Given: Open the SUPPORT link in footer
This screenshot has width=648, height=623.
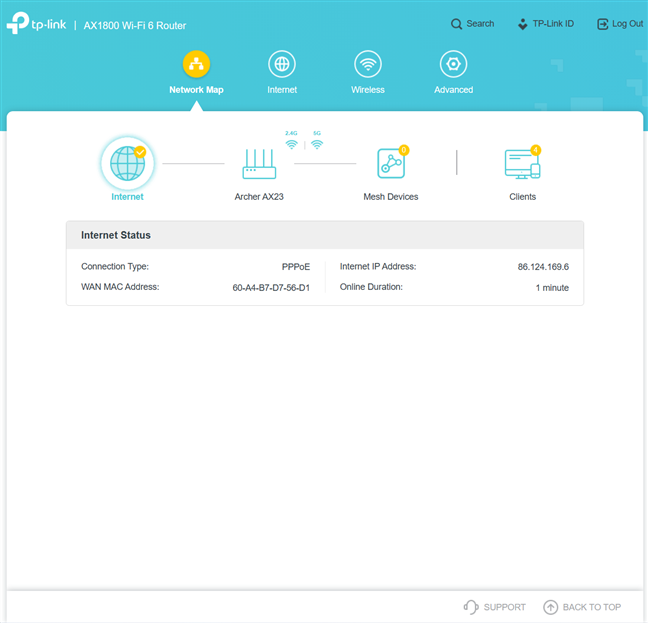Looking at the screenshot, I should [x=505, y=607].
